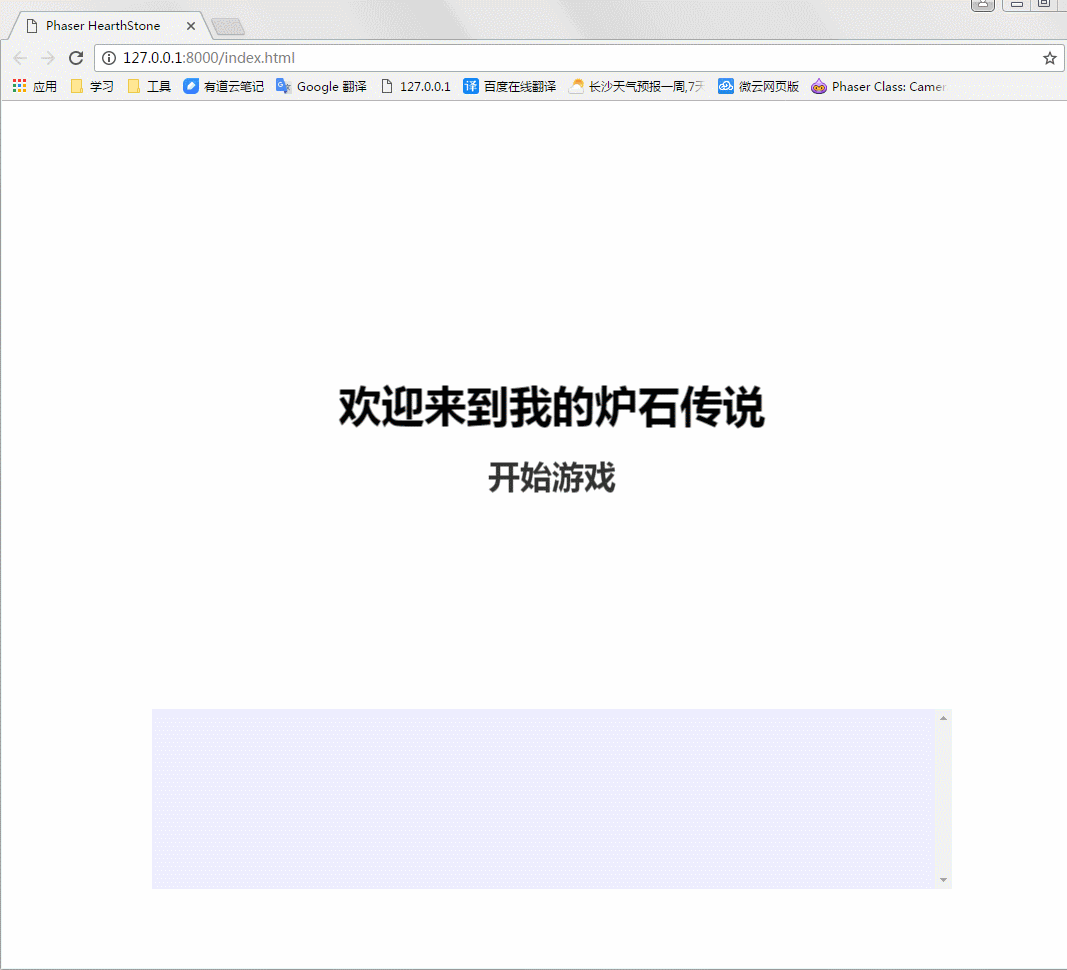Screen dimensions: 1067x970
Task: Open the 微云网页版 bookmark
Action: (759, 86)
